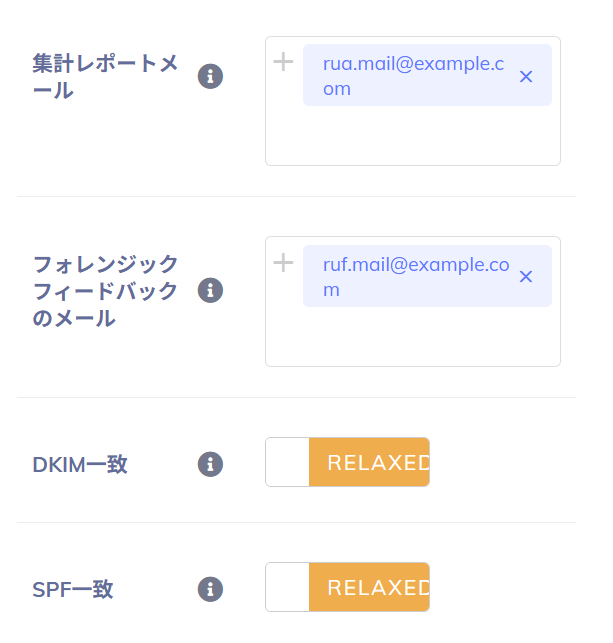The image size is (613, 643).
Task: Click empty area below rua.mail@example.com tag
Action: pyautogui.click(x=412, y=137)
